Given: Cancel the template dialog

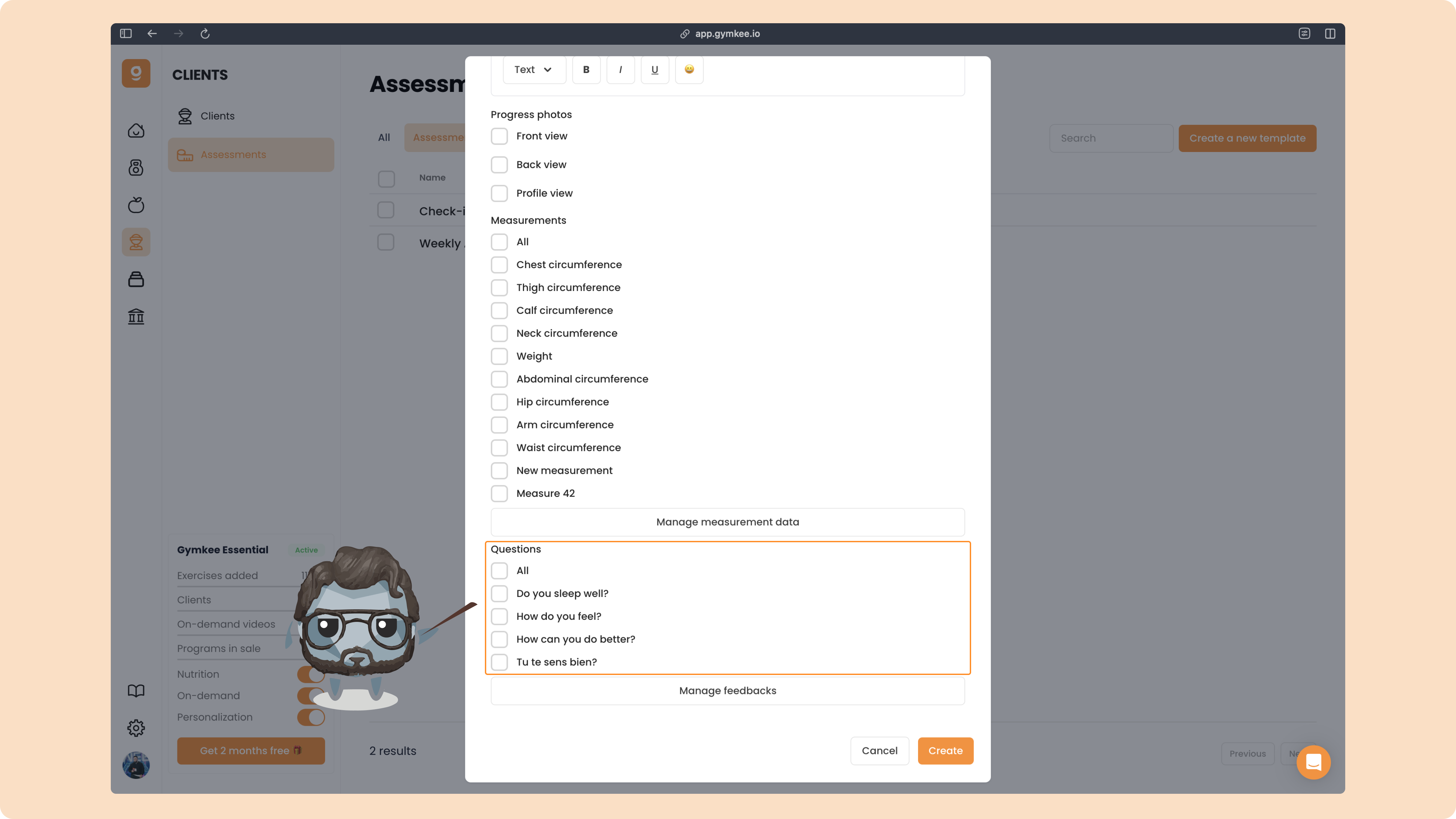Looking at the screenshot, I should point(880,751).
